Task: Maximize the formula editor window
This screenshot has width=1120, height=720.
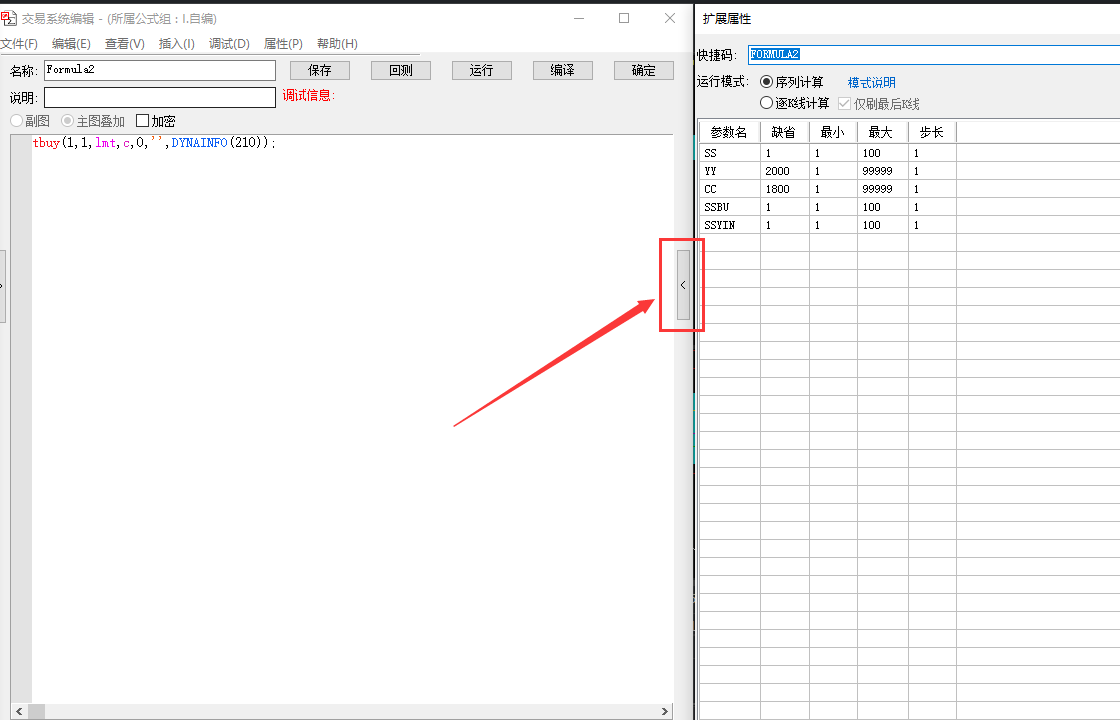Action: 624,18
